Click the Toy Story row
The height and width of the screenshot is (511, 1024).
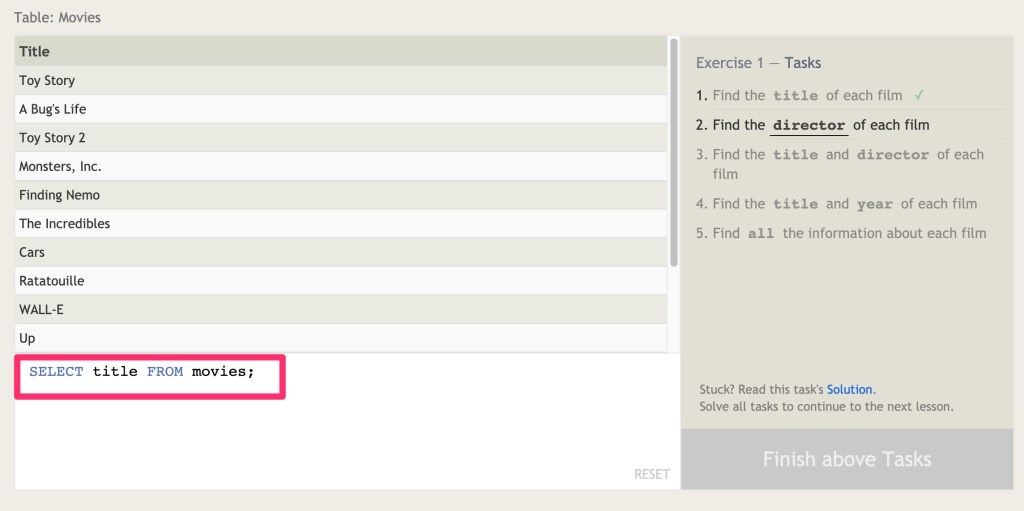point(340,80)
